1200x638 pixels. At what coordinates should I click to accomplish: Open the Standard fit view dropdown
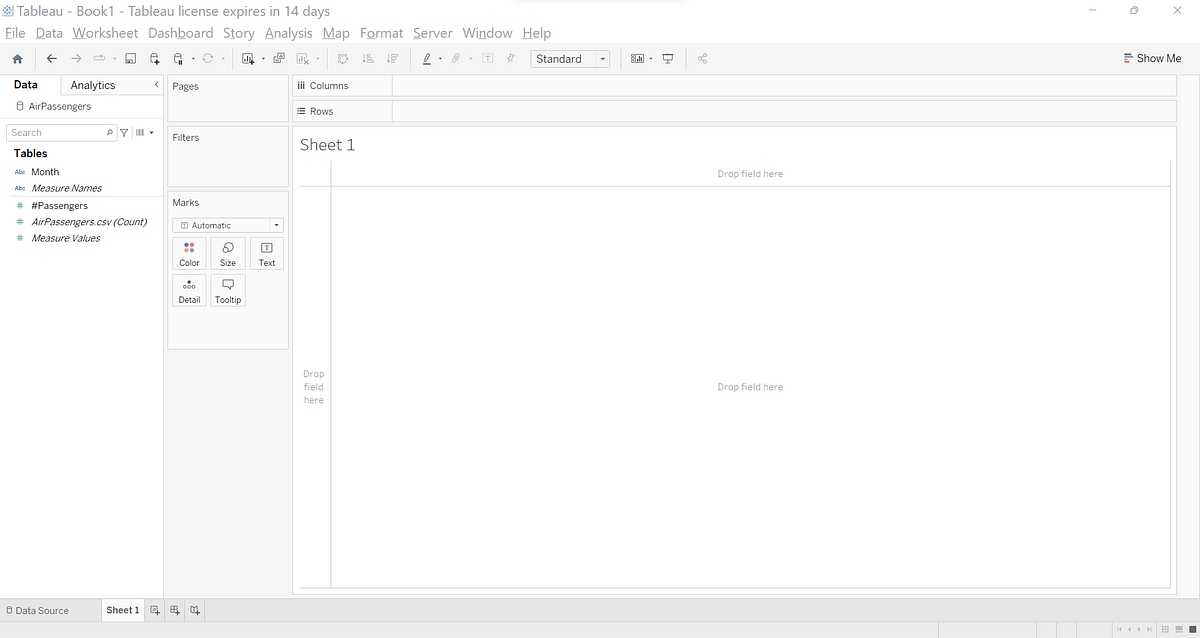pos(603,58)
